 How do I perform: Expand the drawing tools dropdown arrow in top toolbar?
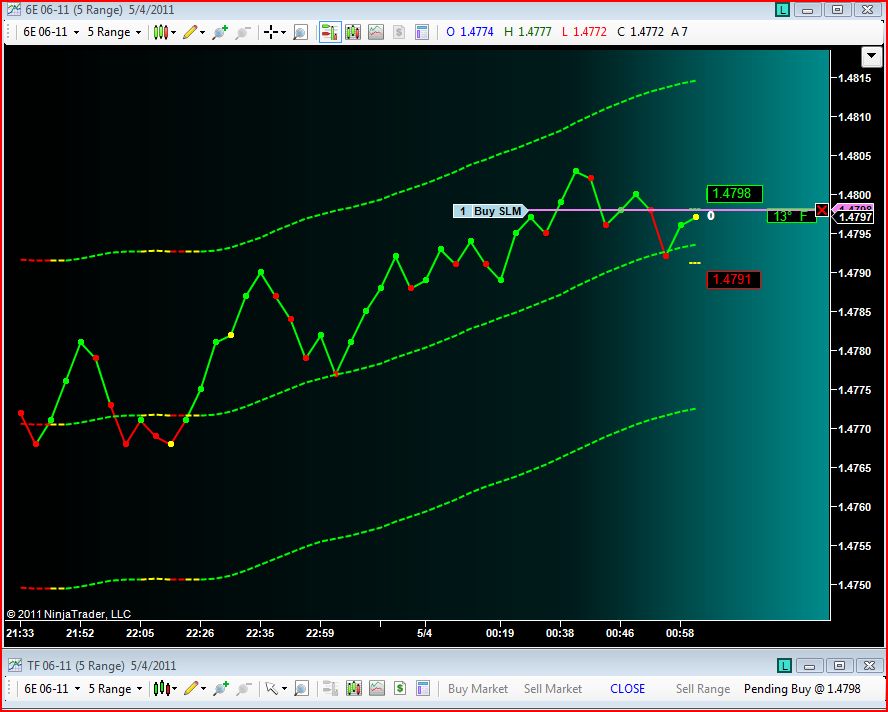tap(203, 33)
